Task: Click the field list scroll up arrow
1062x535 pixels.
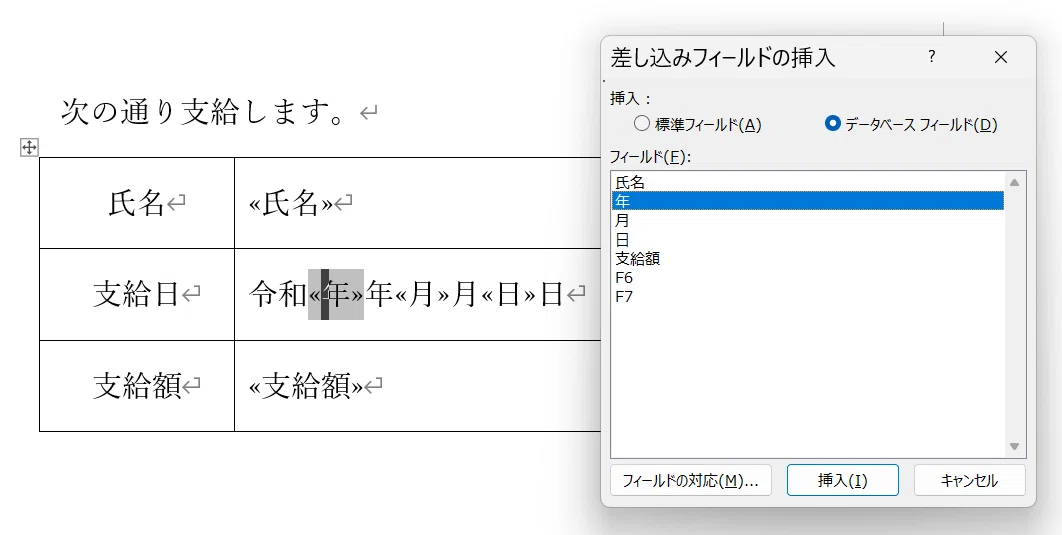Action: point(1015,182)
